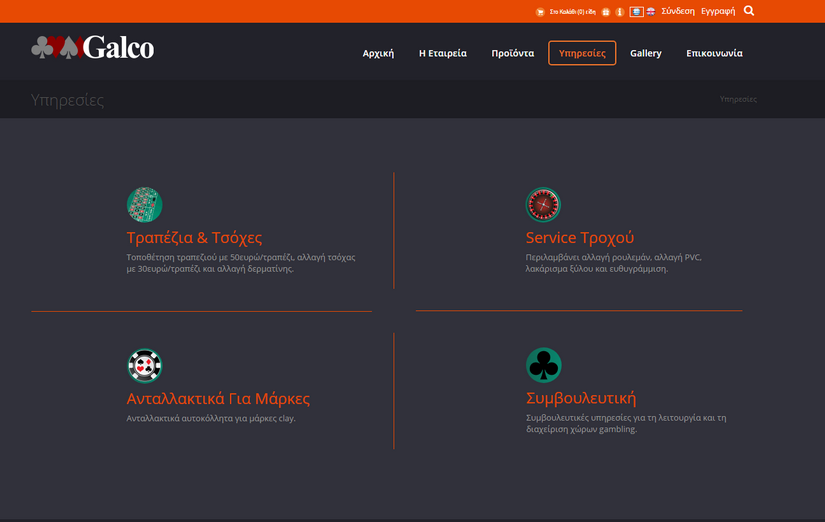Screen dimensions: 825x522
Task: Go to Η Εταιρεία page
Action: 442,53
